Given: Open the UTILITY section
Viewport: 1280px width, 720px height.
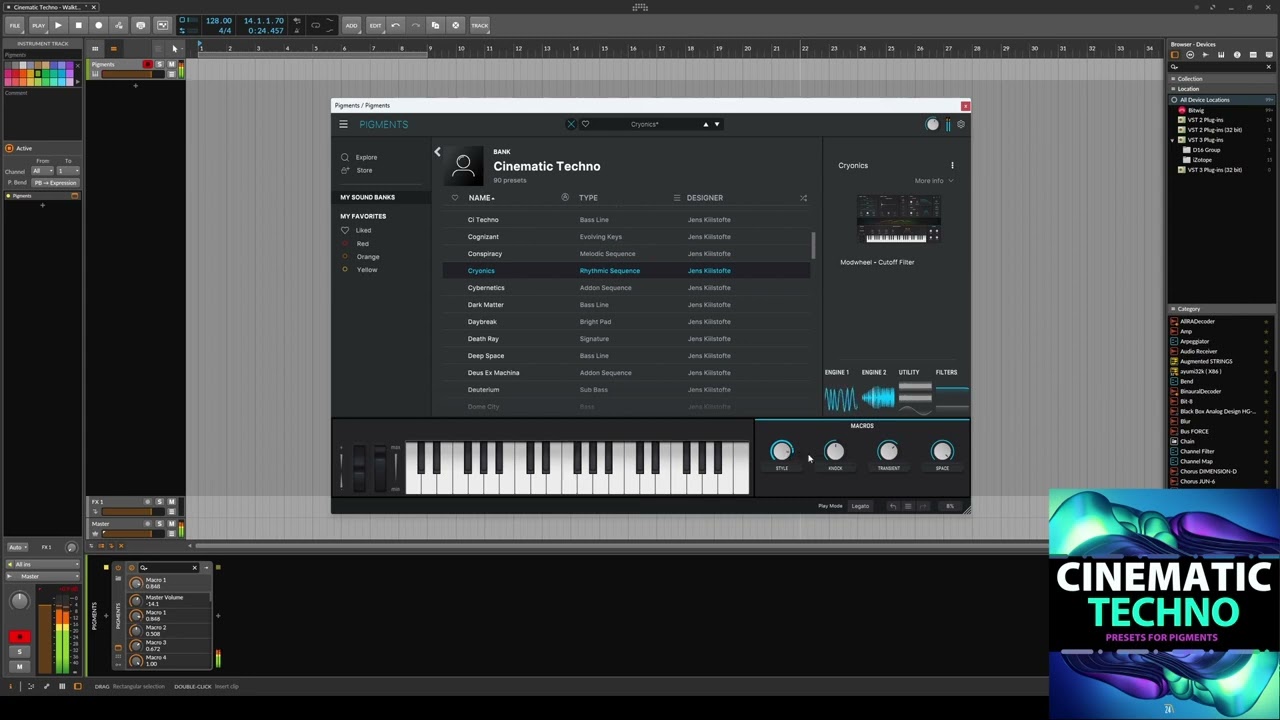Looking at the screenshot, I should click(914, 390).
